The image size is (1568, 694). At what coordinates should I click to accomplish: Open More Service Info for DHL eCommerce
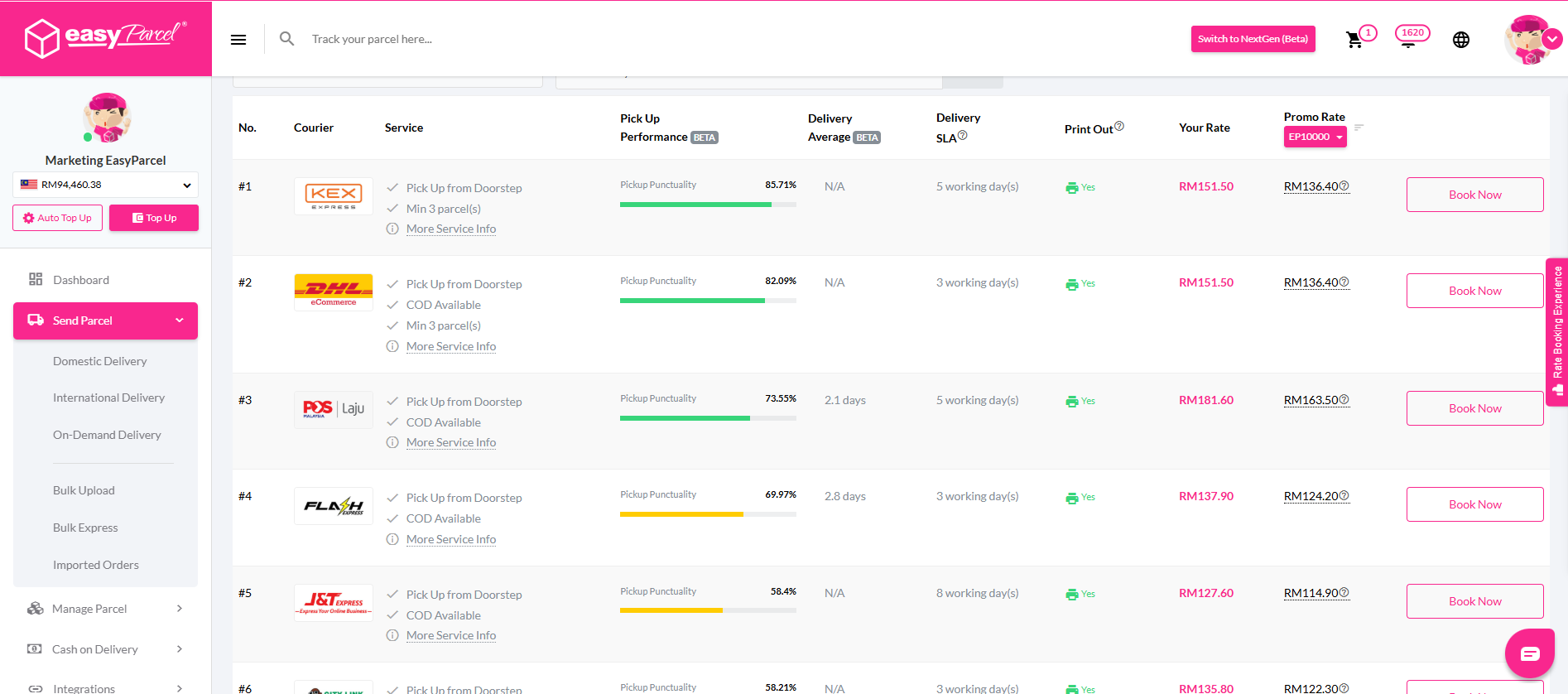451,346
